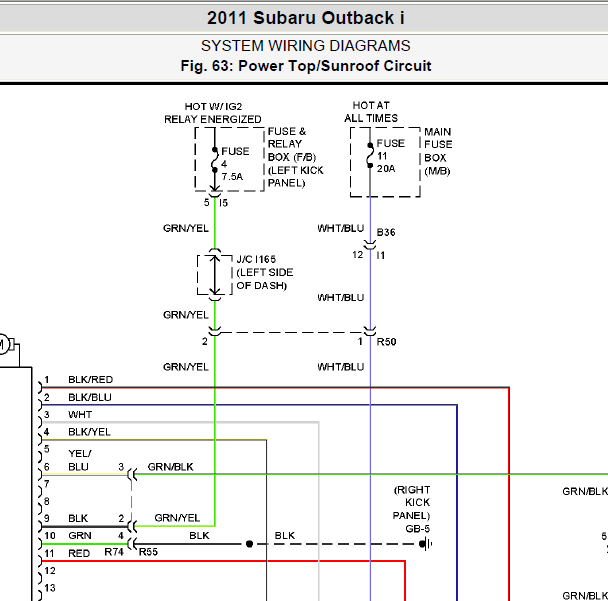Select pin number "12" beside connector I1
This screenshot has height=601, width=608.
(358, 255)
